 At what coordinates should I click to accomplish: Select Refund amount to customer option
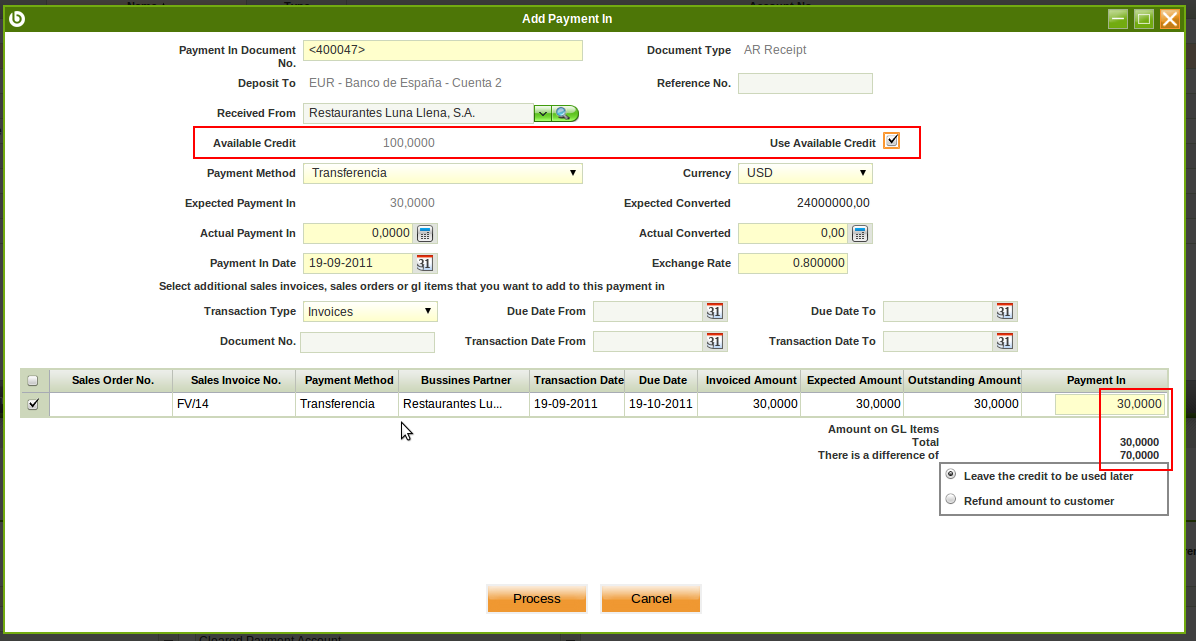click(951, 500)
